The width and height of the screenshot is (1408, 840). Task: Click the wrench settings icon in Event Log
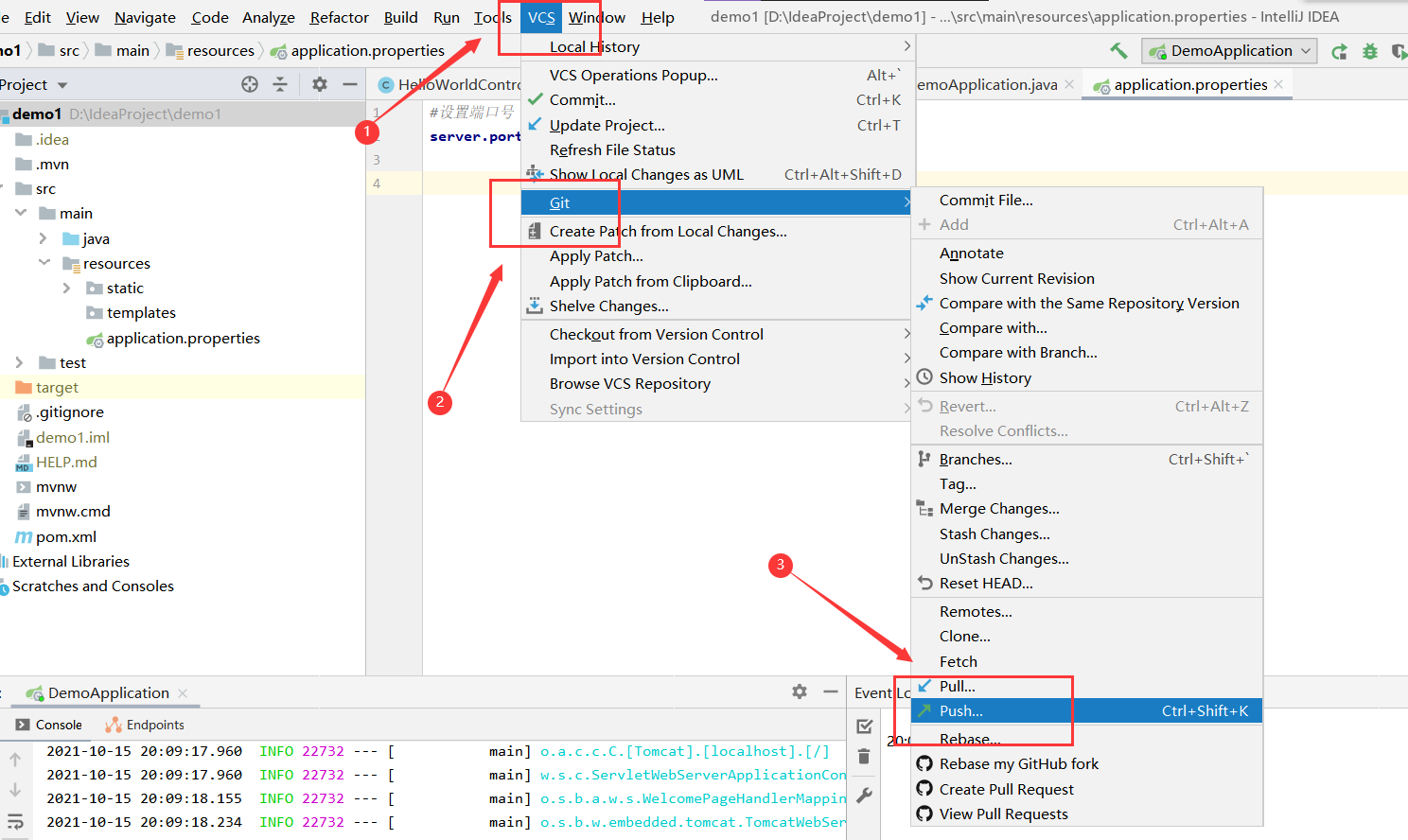click(x=864, y=796)
